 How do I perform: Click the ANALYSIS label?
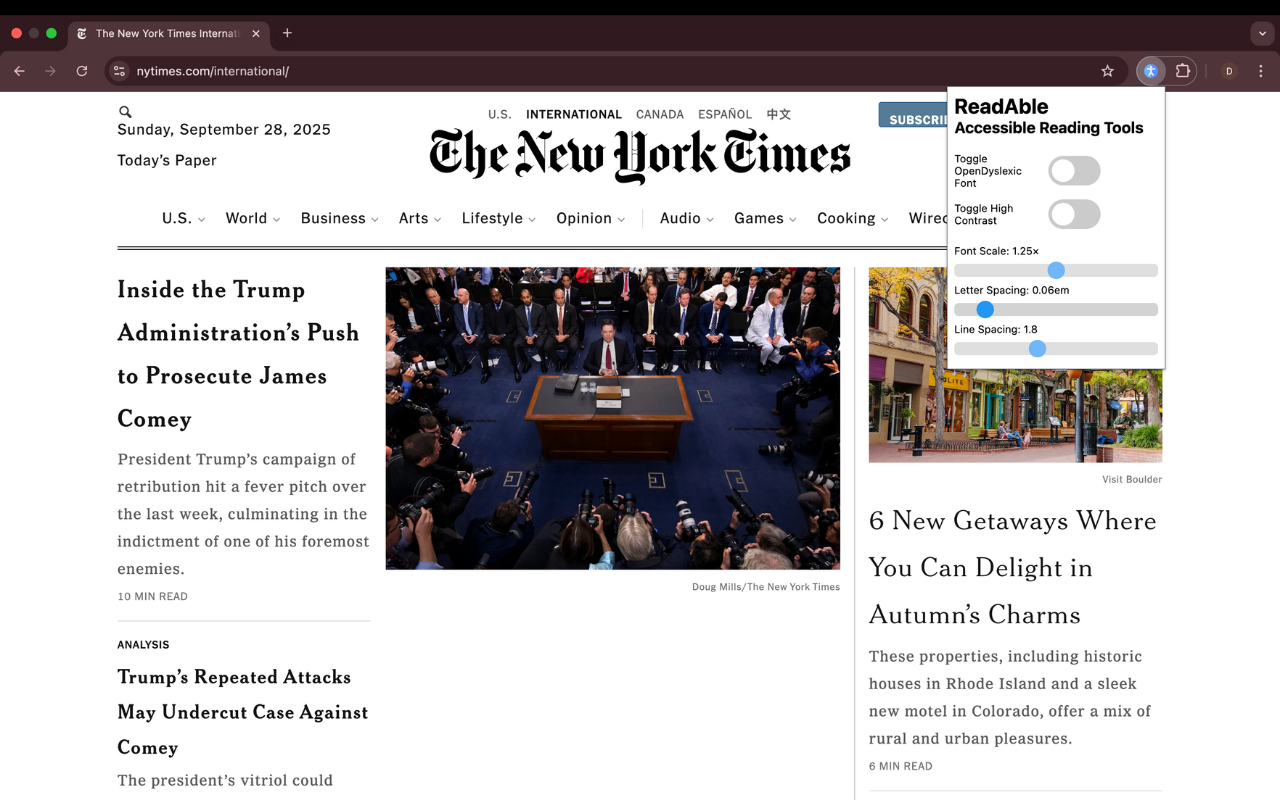(x=143, y=645)
